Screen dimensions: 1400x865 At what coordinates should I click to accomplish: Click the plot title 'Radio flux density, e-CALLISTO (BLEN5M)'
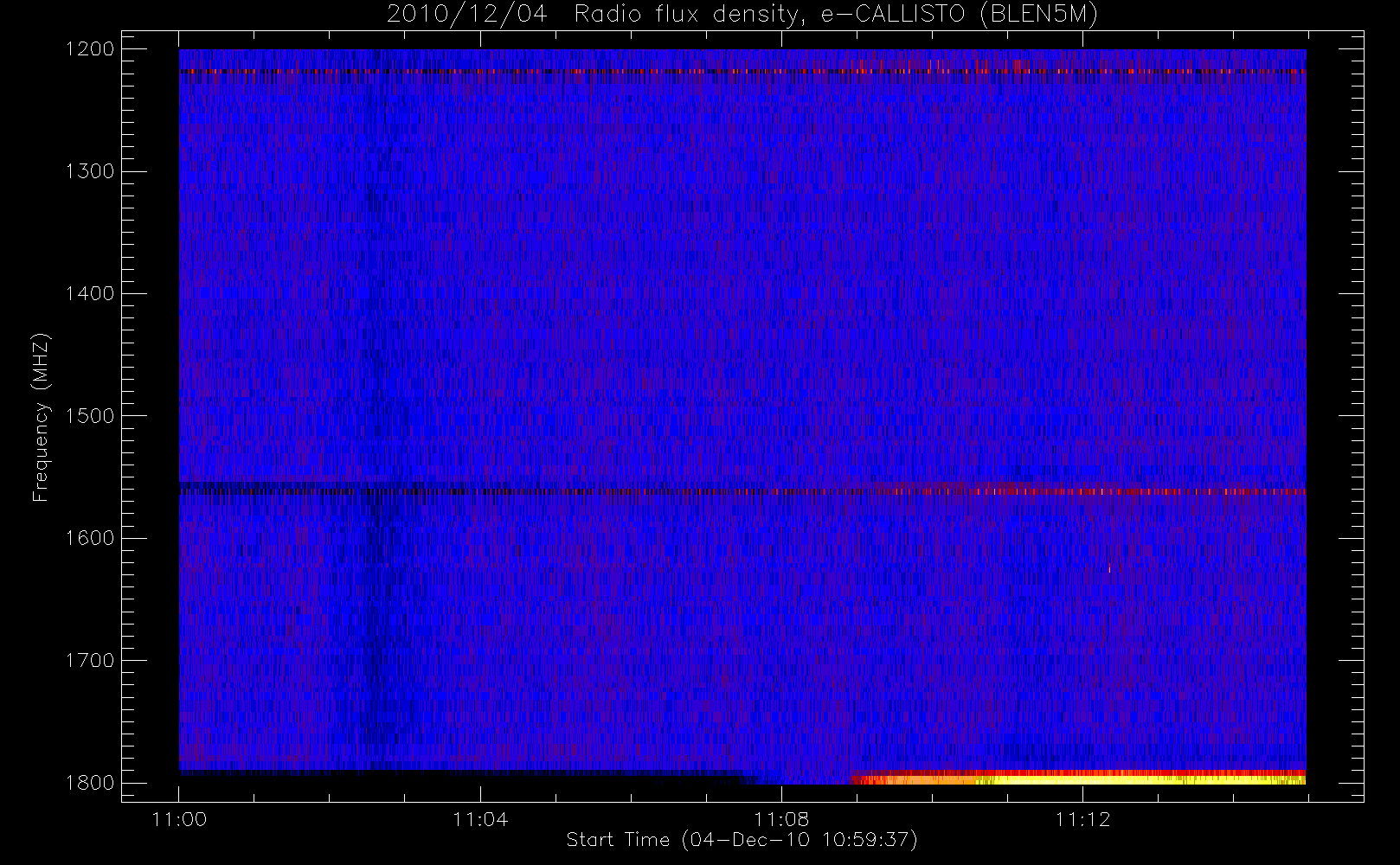(x=836, y=15)
